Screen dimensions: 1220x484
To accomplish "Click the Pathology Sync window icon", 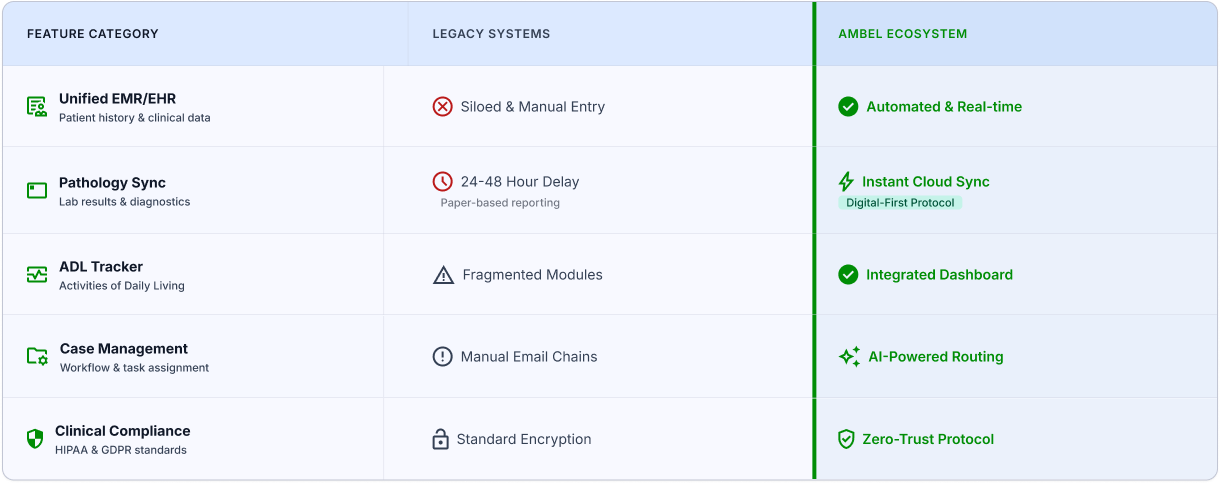I will click(x=37, y=190).
